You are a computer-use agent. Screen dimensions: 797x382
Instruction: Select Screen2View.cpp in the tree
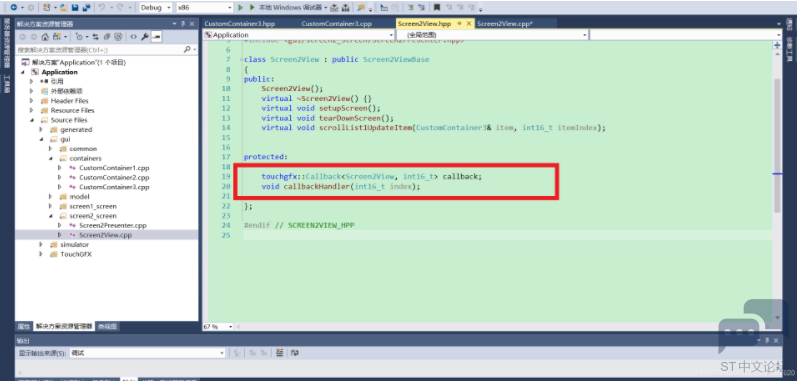pyautogui.click(x=105, y=235)
